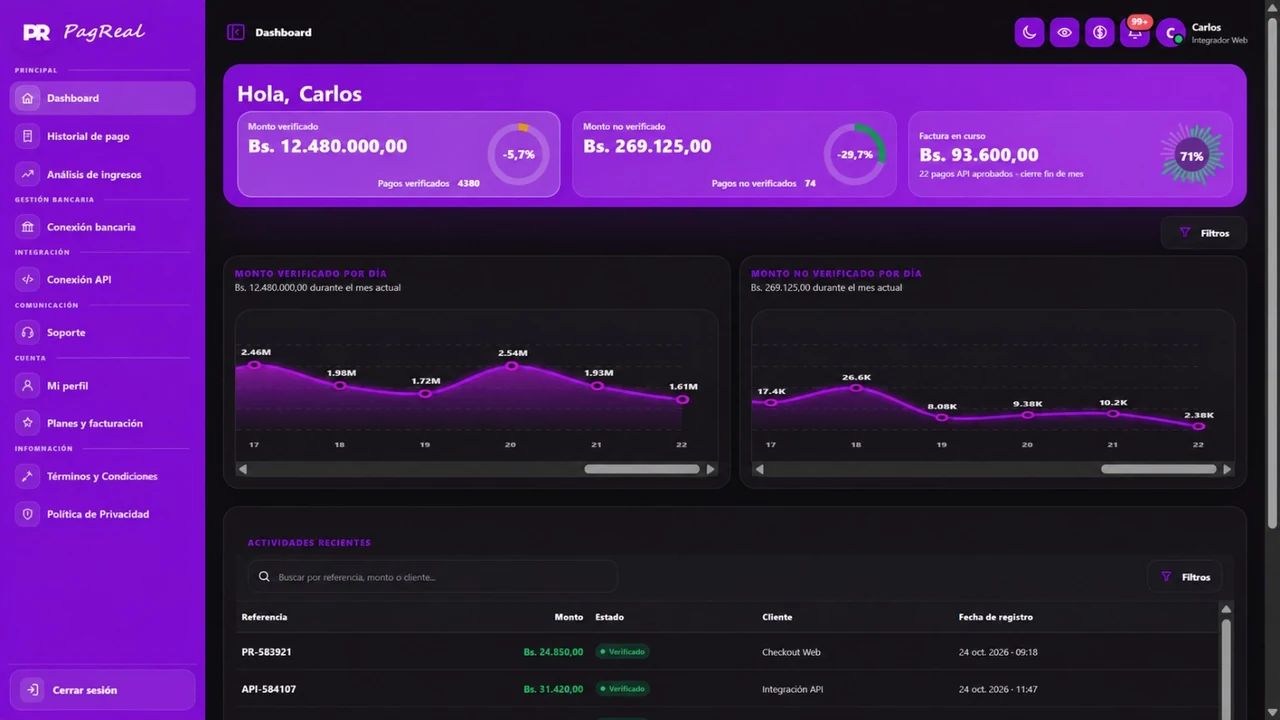
Task: Click the 2.54M data point on chart
Action: click(511, 366)
